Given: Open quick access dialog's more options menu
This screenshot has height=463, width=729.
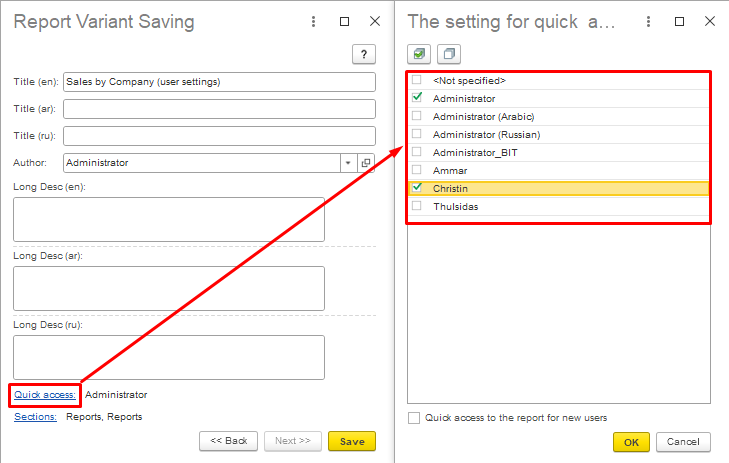Looking at the screenshot, I should pyautogui.click(x=649, y=21).
